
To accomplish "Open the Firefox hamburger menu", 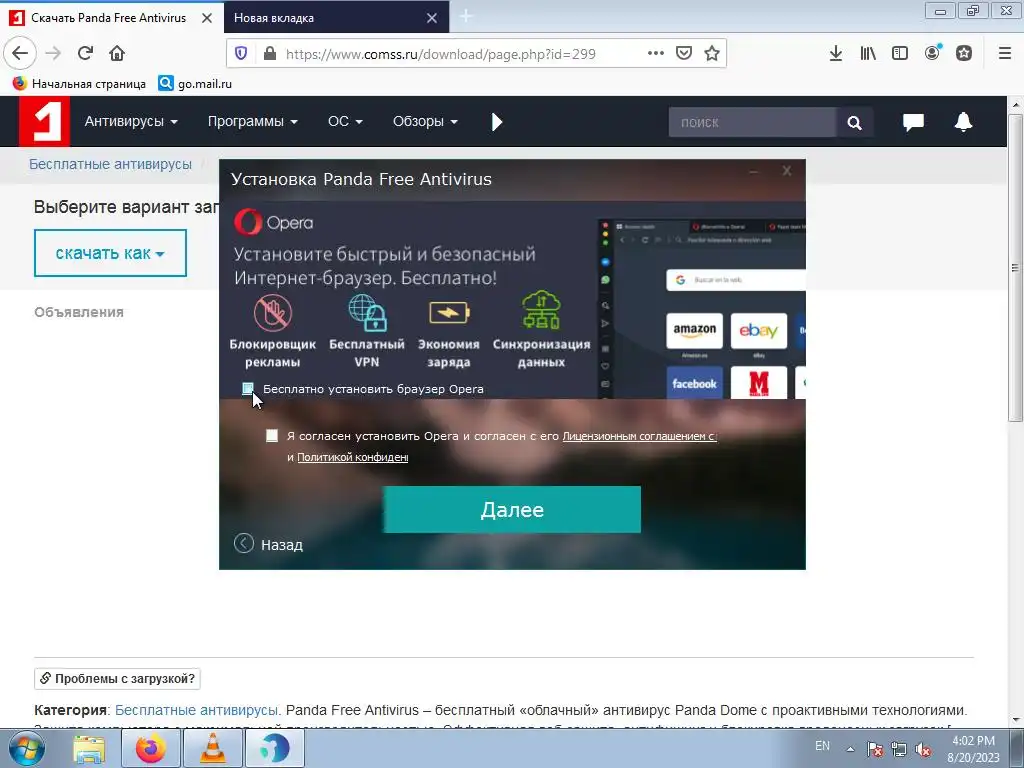I will [1005, 54].
